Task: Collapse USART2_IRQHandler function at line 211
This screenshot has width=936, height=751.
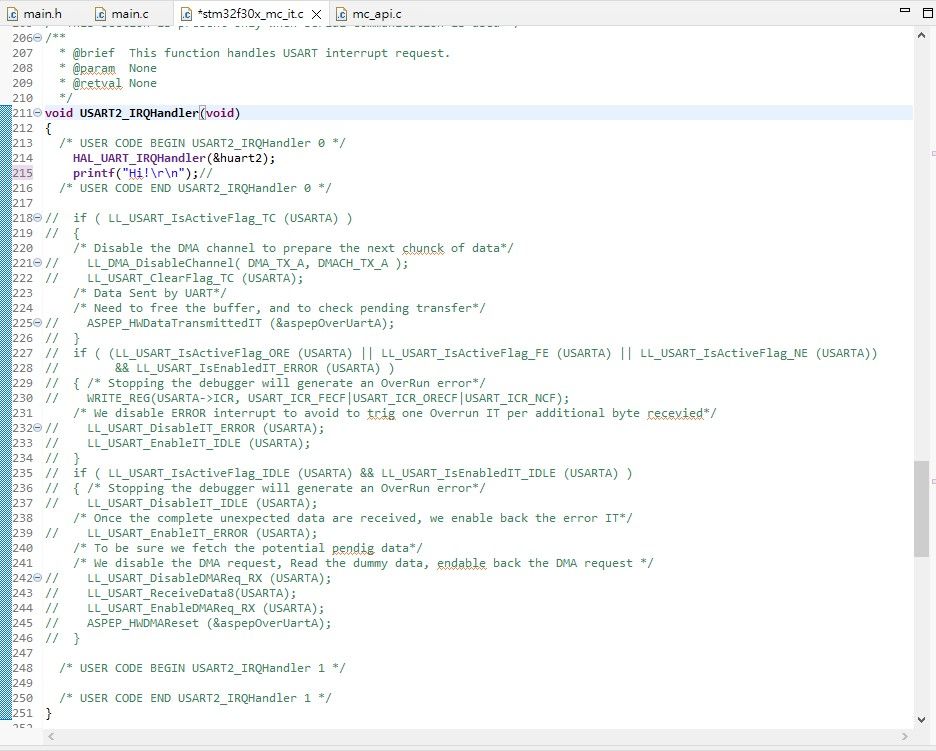Action: coord(38,112)
